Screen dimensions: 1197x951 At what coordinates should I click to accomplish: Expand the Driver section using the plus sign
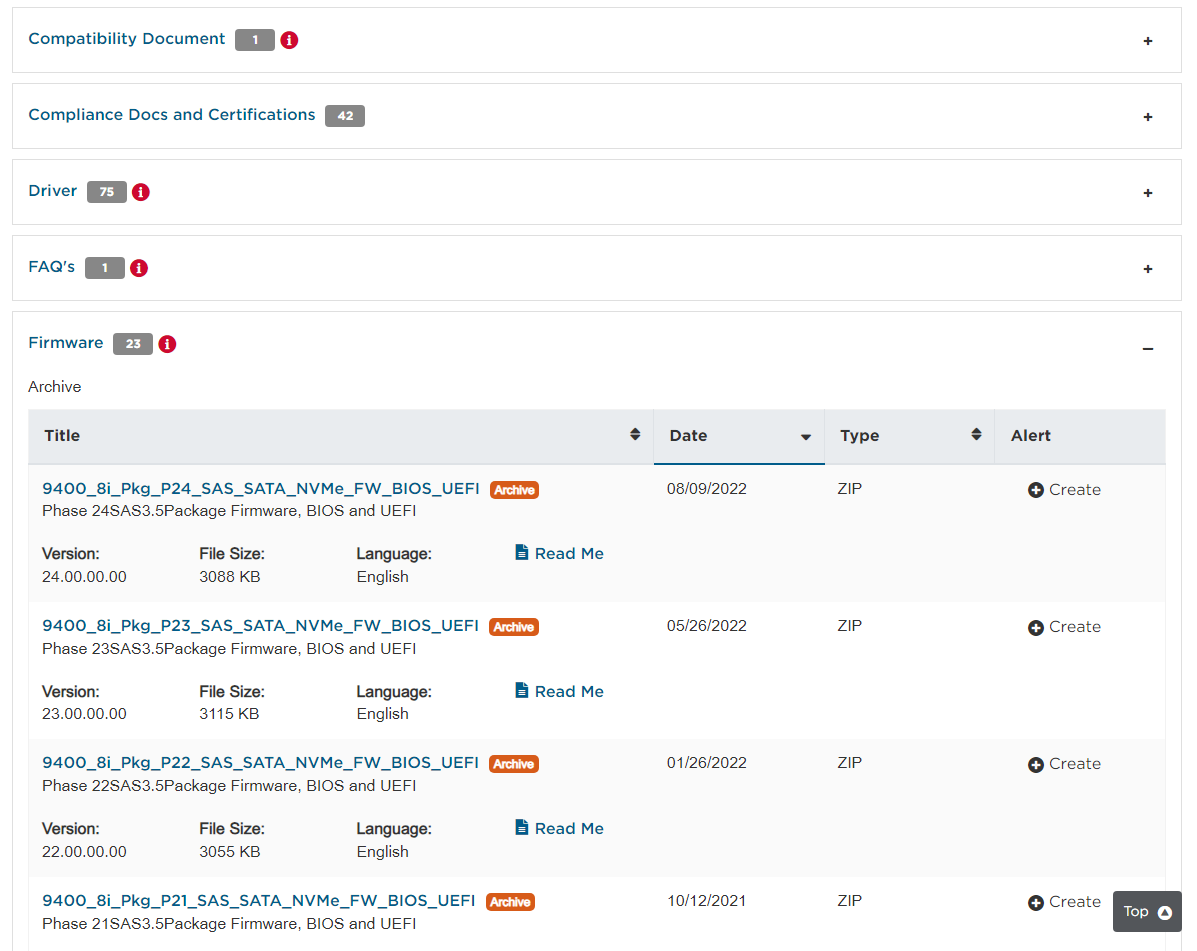[1147, 193]
